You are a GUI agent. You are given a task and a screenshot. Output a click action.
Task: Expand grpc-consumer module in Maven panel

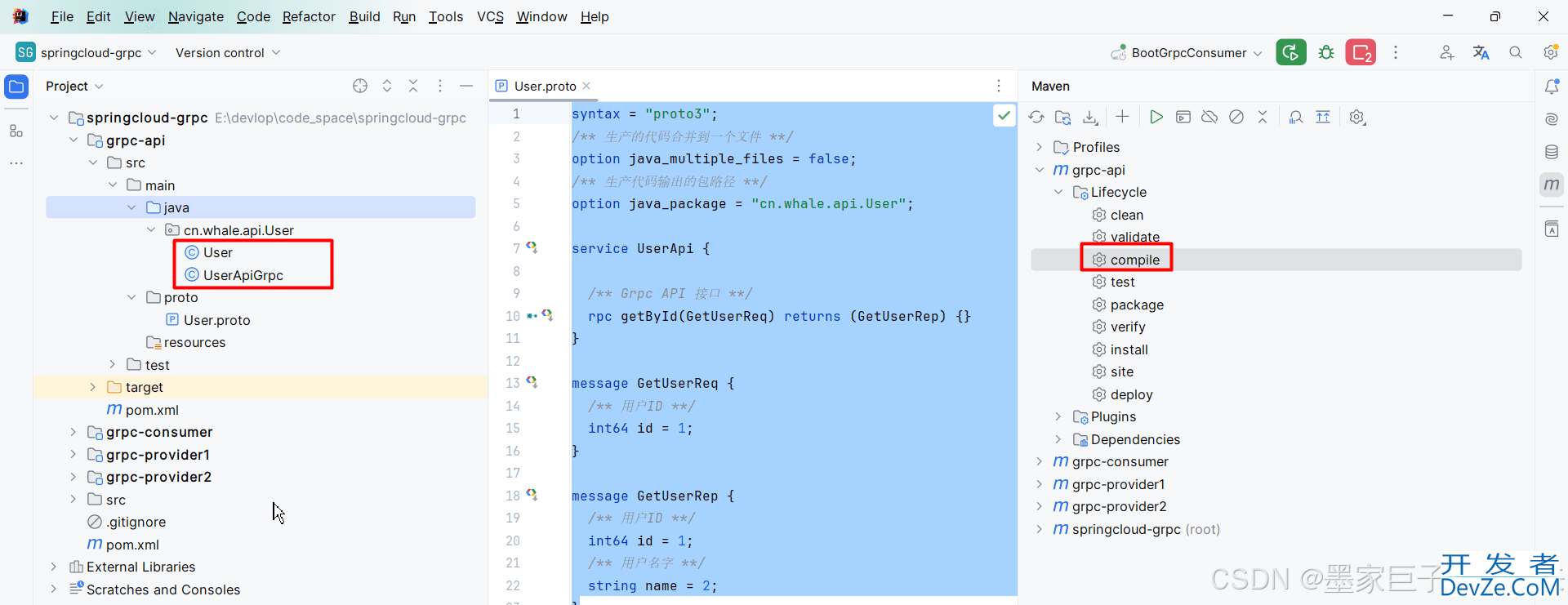1040,462
